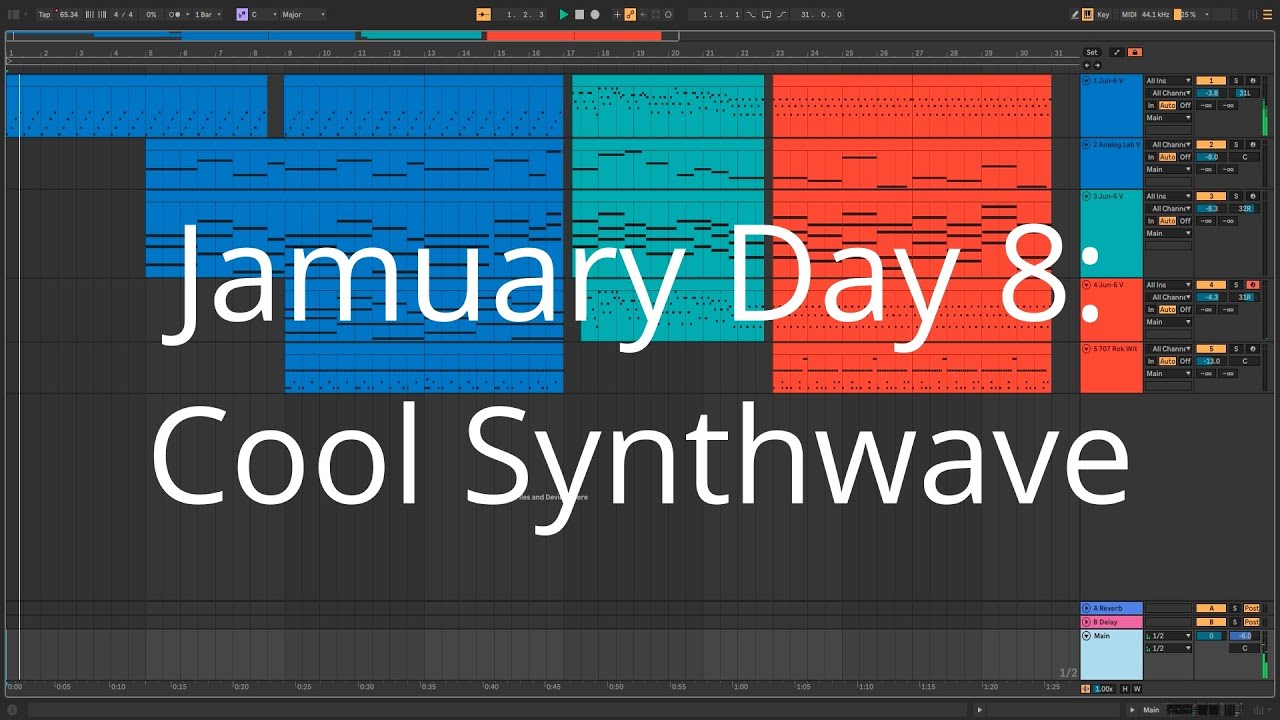
Task: Click the MIDI arrangement overdub plus icon
Action: point(617,15)
